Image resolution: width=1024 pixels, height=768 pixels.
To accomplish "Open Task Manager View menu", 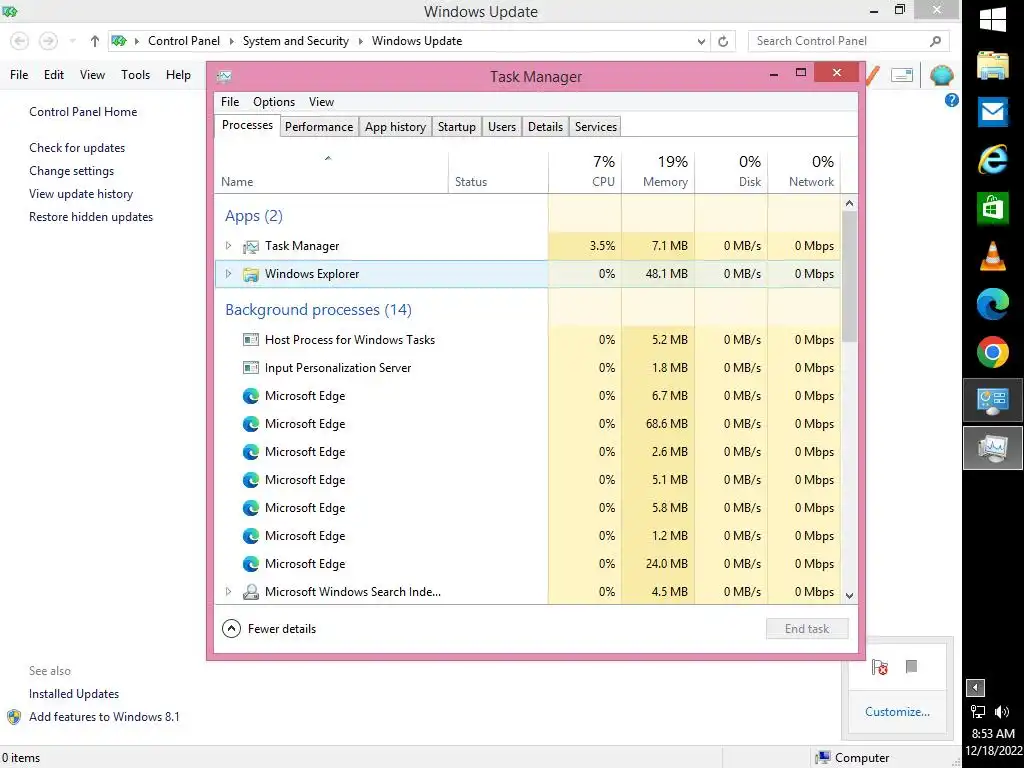I will (321, 102).
